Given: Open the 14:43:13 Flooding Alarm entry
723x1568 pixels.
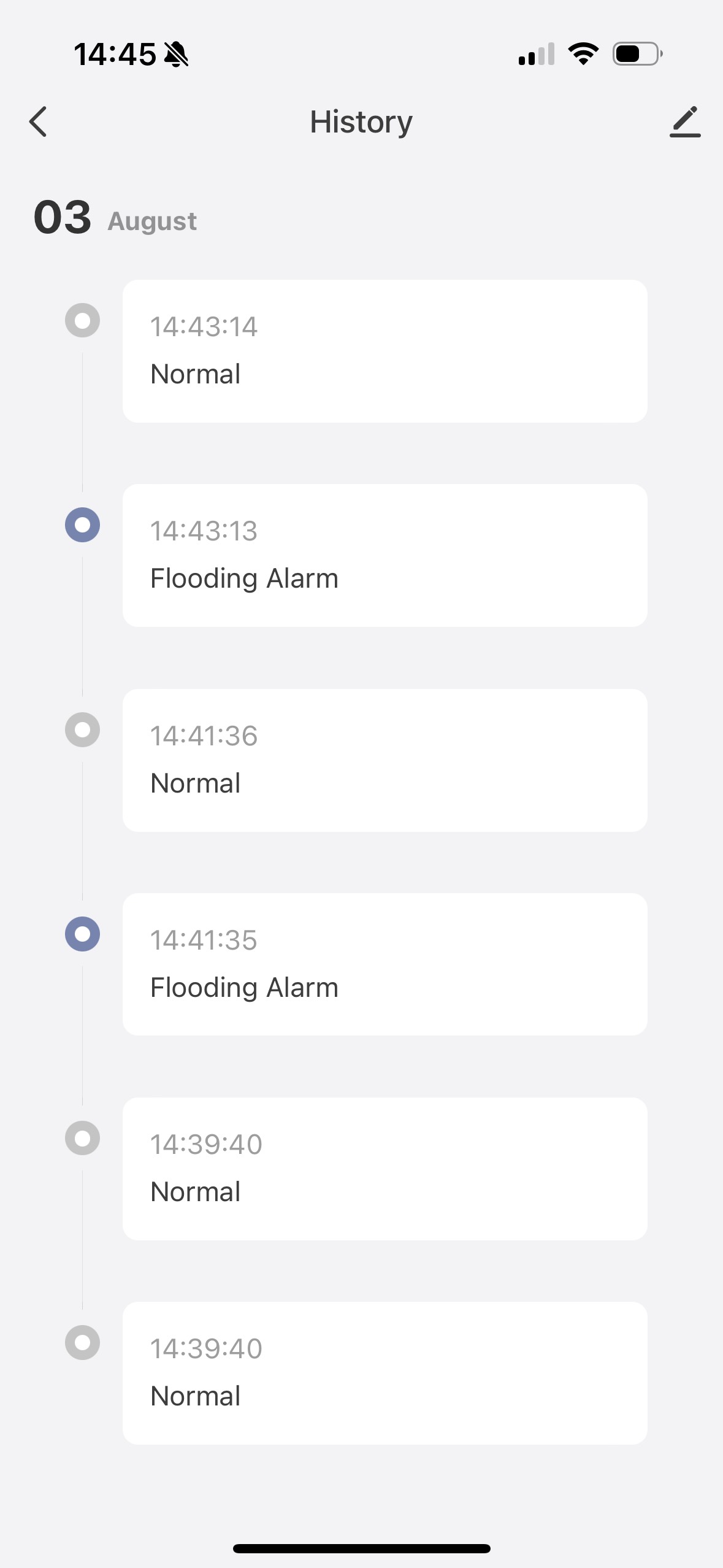Looking at the screenshot, I should coord(384,555).
